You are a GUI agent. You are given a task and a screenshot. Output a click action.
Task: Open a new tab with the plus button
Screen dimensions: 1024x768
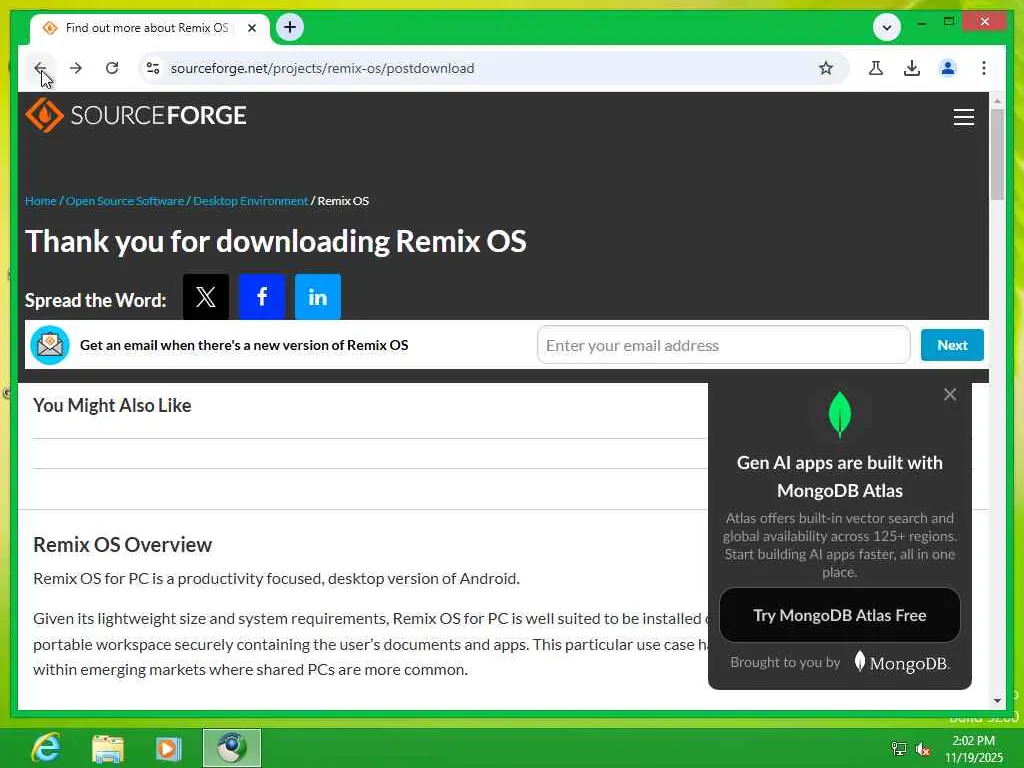(290, 27)
